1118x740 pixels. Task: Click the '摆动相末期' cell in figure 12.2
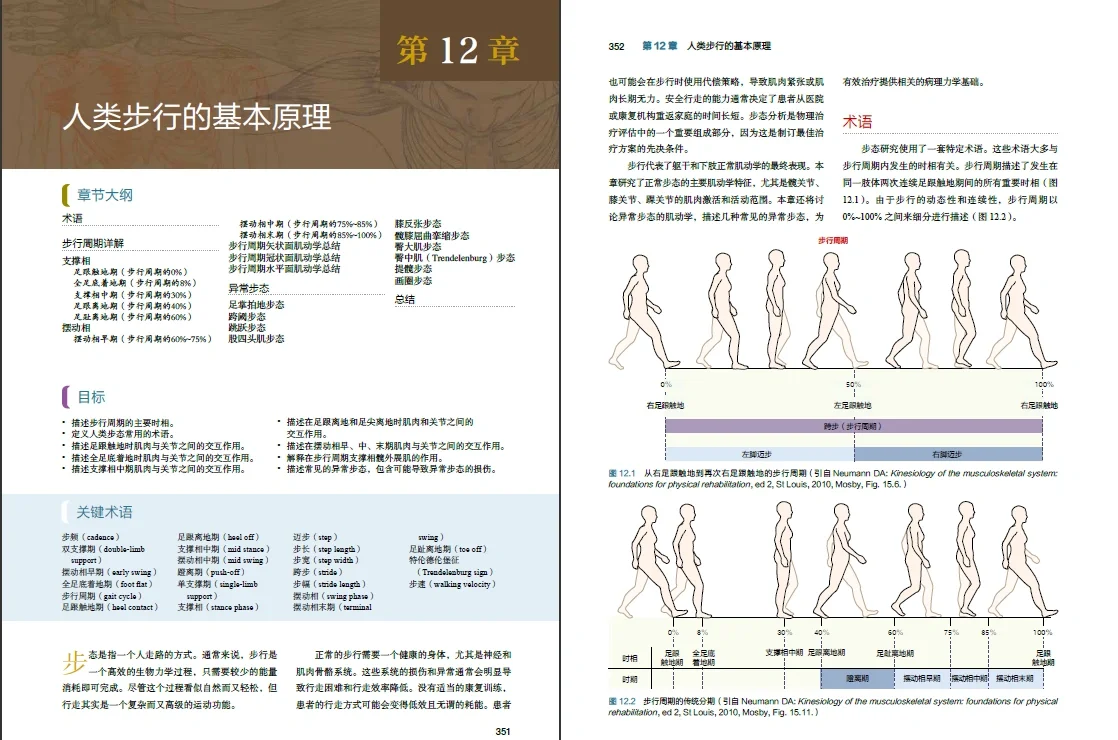pyautogui.click(x=1015, y=679)
